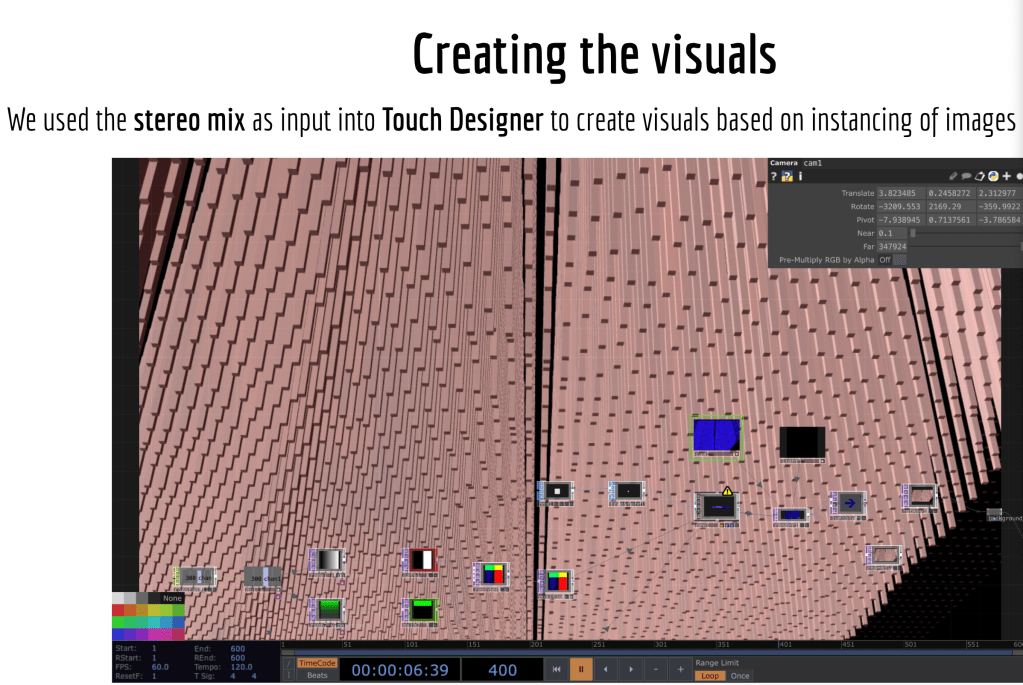Switch range limit to Once

click(x=740, y=676)
